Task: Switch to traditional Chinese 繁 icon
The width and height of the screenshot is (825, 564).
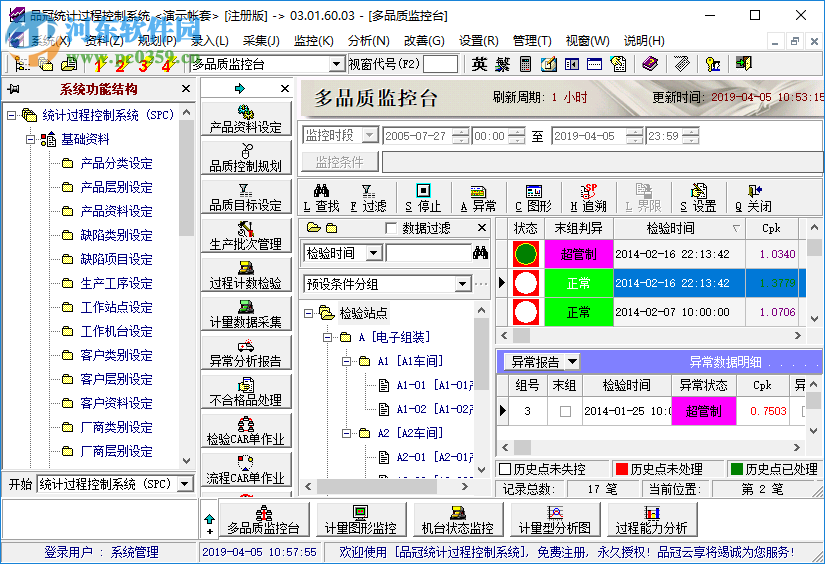Action: (x=502, y=64)
